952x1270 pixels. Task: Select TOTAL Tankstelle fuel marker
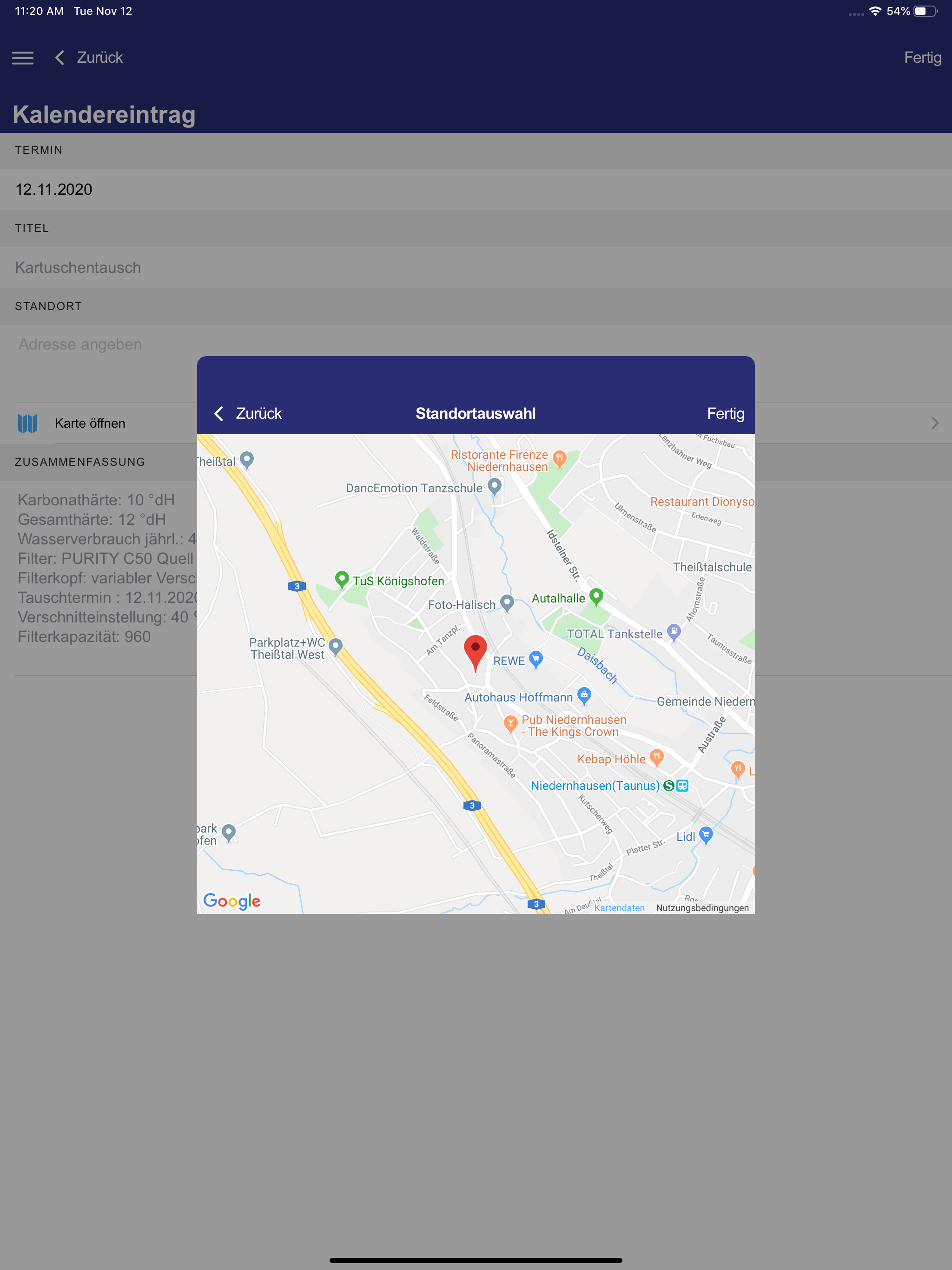coord(674,632)
